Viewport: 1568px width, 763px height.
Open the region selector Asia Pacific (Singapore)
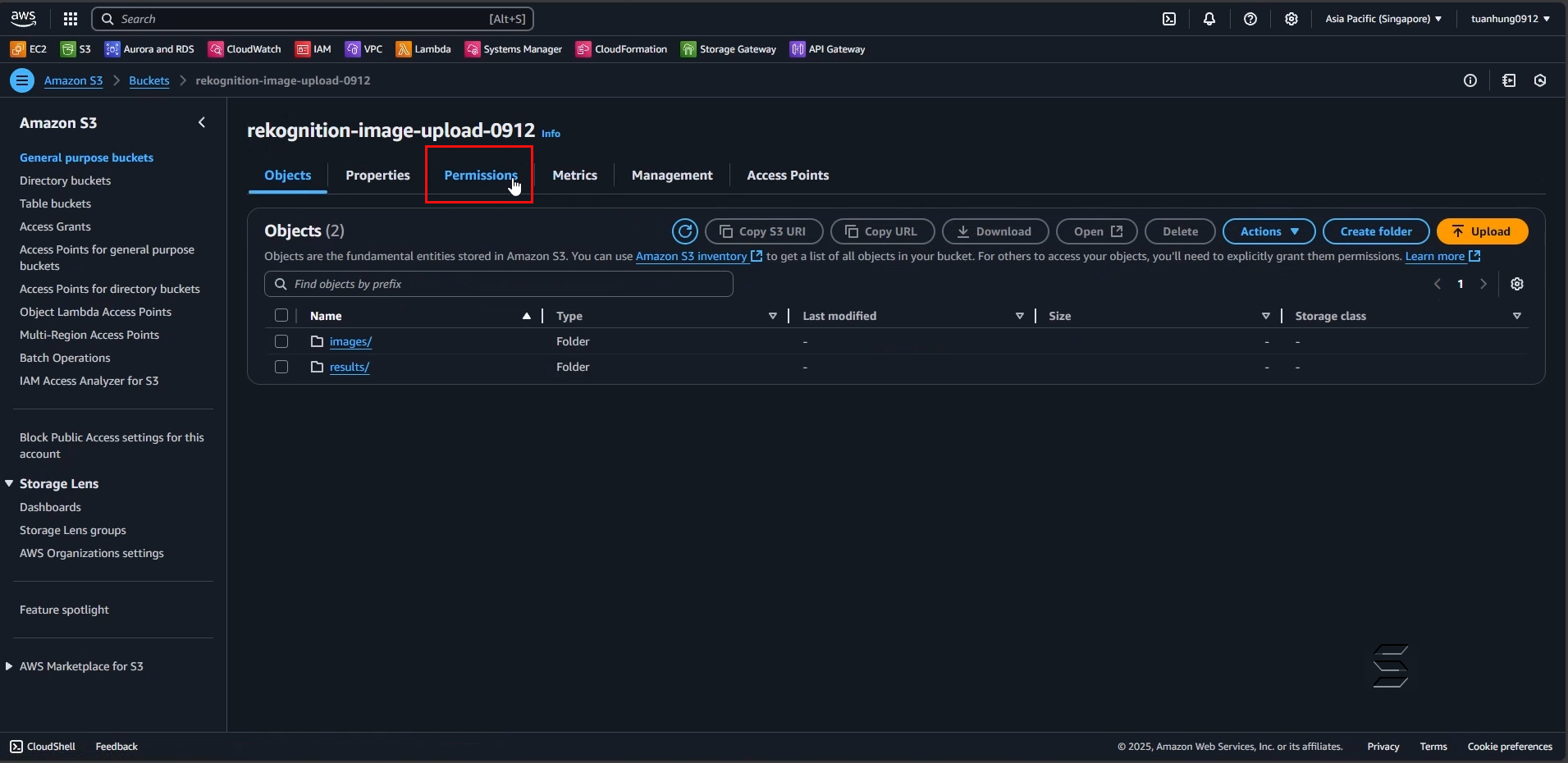point(1383,19)
